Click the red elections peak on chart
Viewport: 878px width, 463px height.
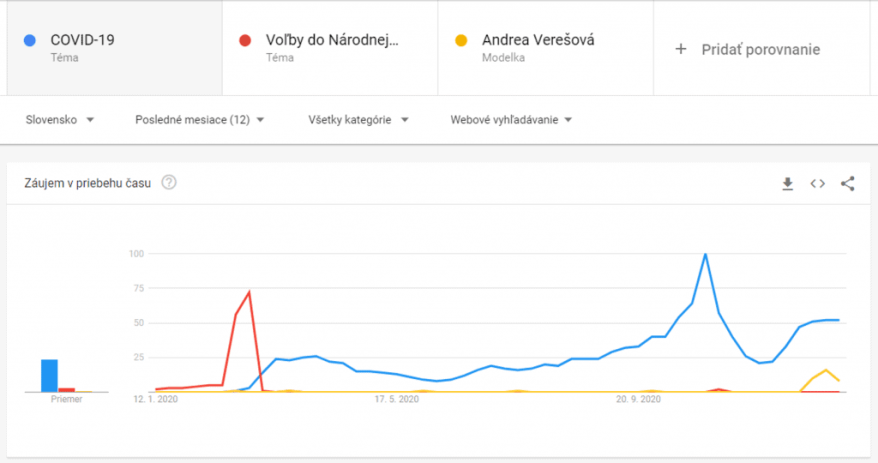pos(249,292)
